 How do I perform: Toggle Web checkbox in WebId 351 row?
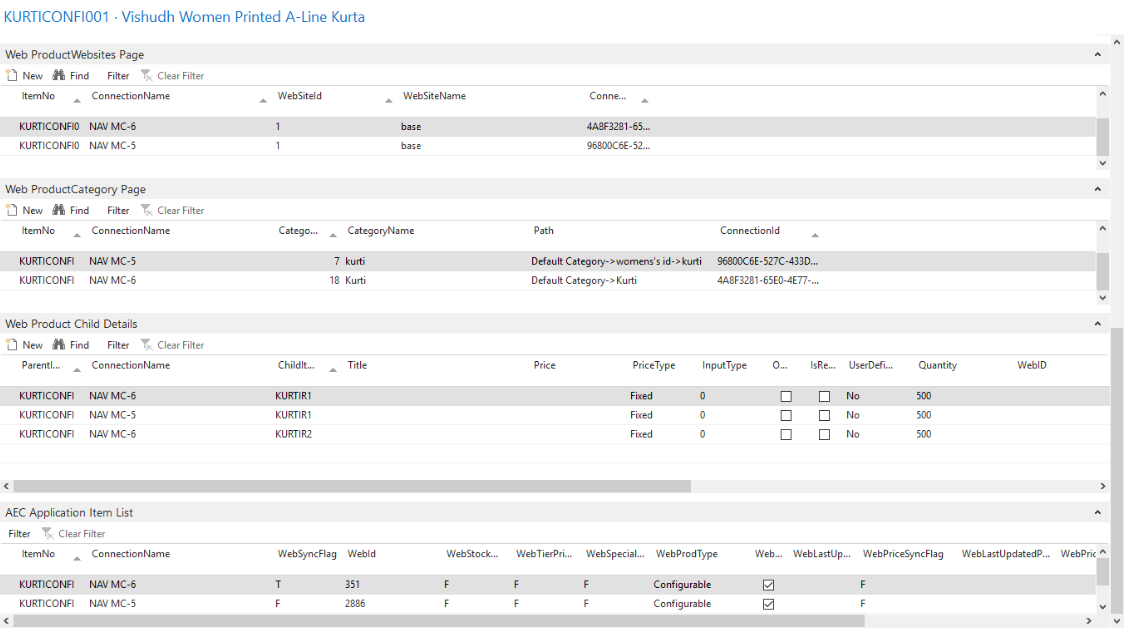pyautogui.click(x=768, y=585)
